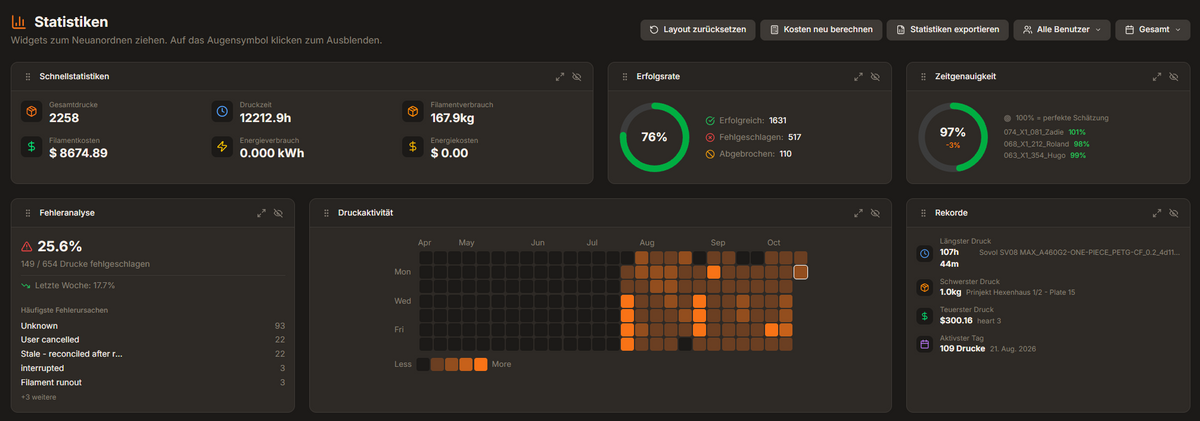1200x421 pixels.
Task: Click Statistiken exportieren button
Action: 947,30
